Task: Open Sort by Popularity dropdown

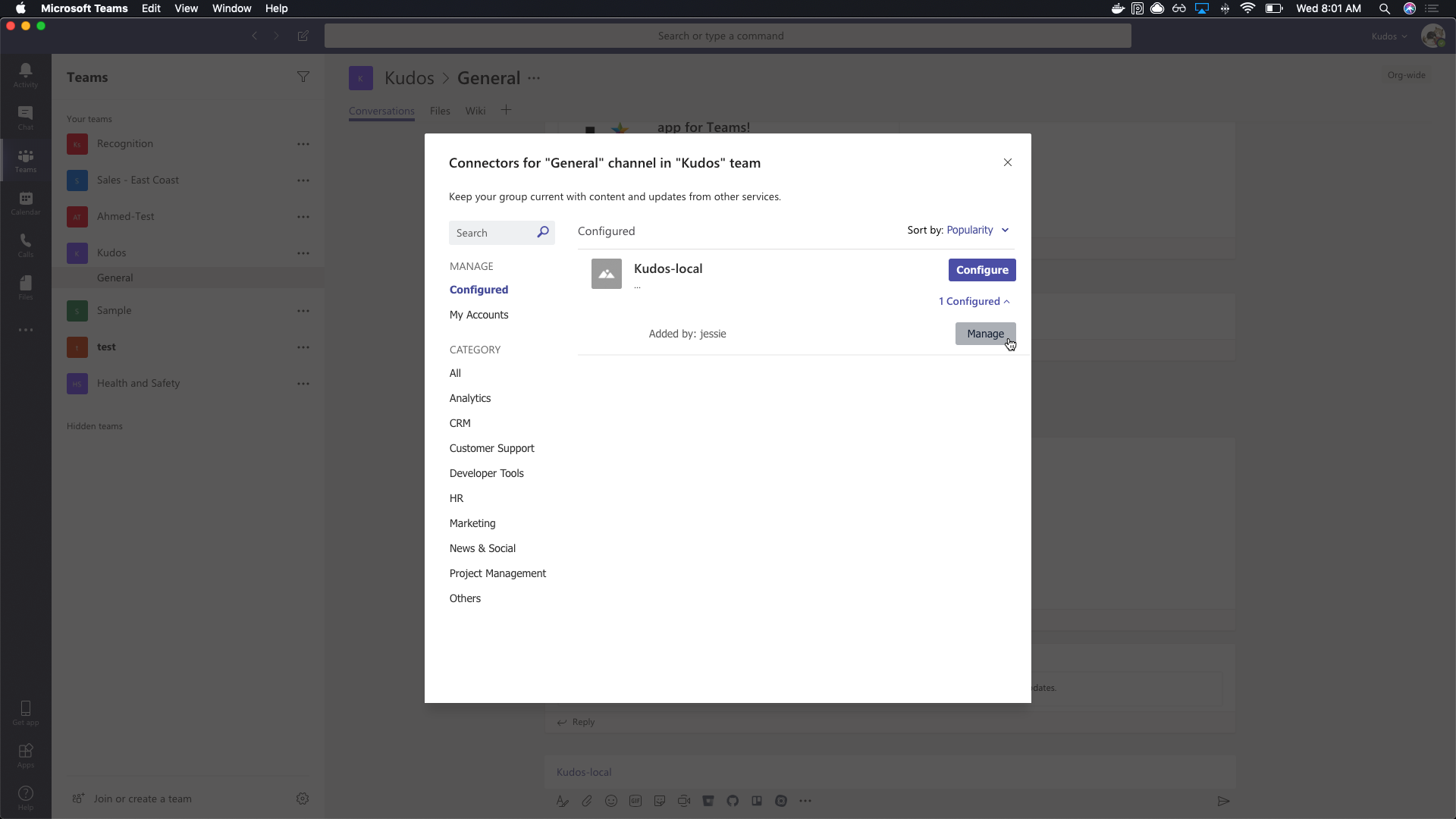Action: tap(978, 230)
